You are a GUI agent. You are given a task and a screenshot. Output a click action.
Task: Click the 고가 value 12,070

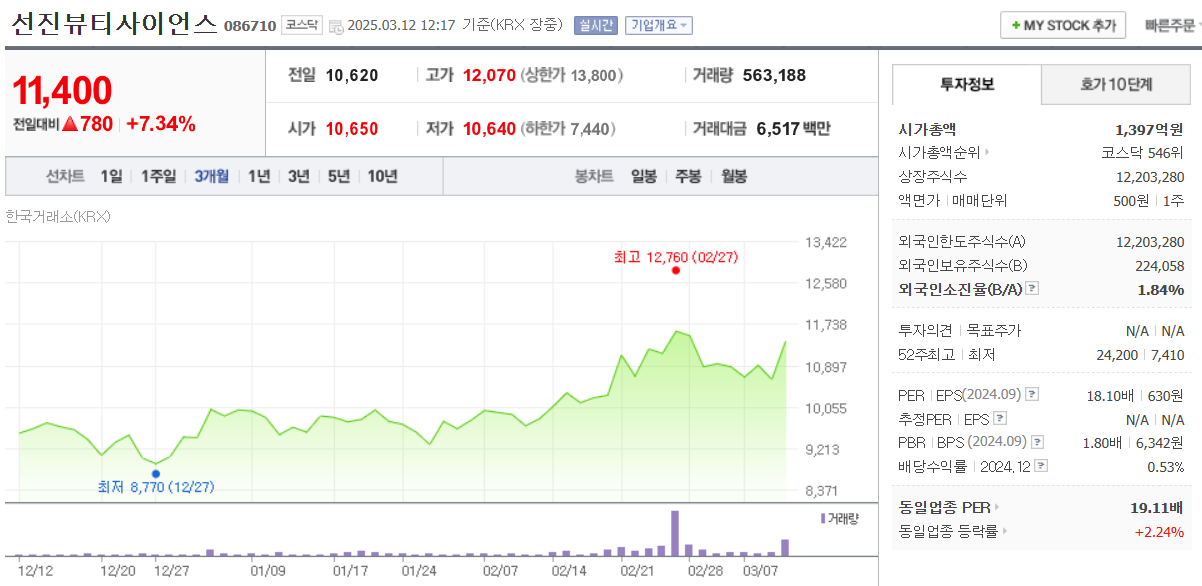click(489, 75)
